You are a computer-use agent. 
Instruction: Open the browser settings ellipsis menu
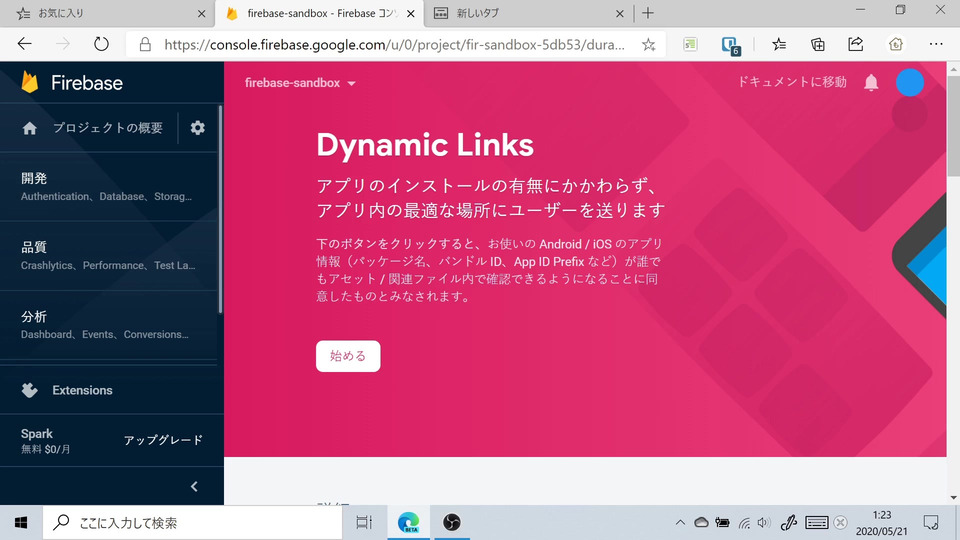tap(936, 44)
